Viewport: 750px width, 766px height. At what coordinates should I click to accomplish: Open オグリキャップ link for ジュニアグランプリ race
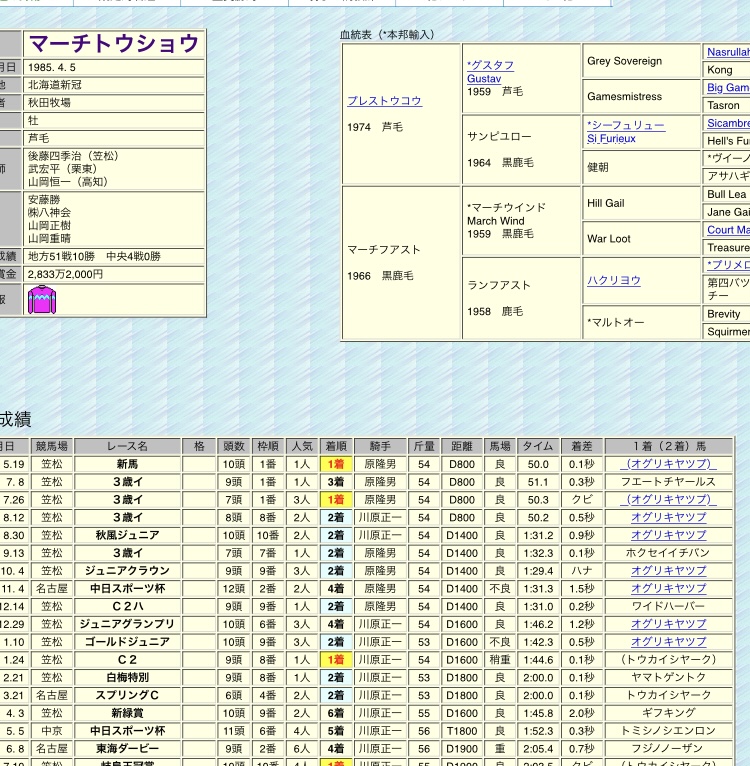pos(668,624)
